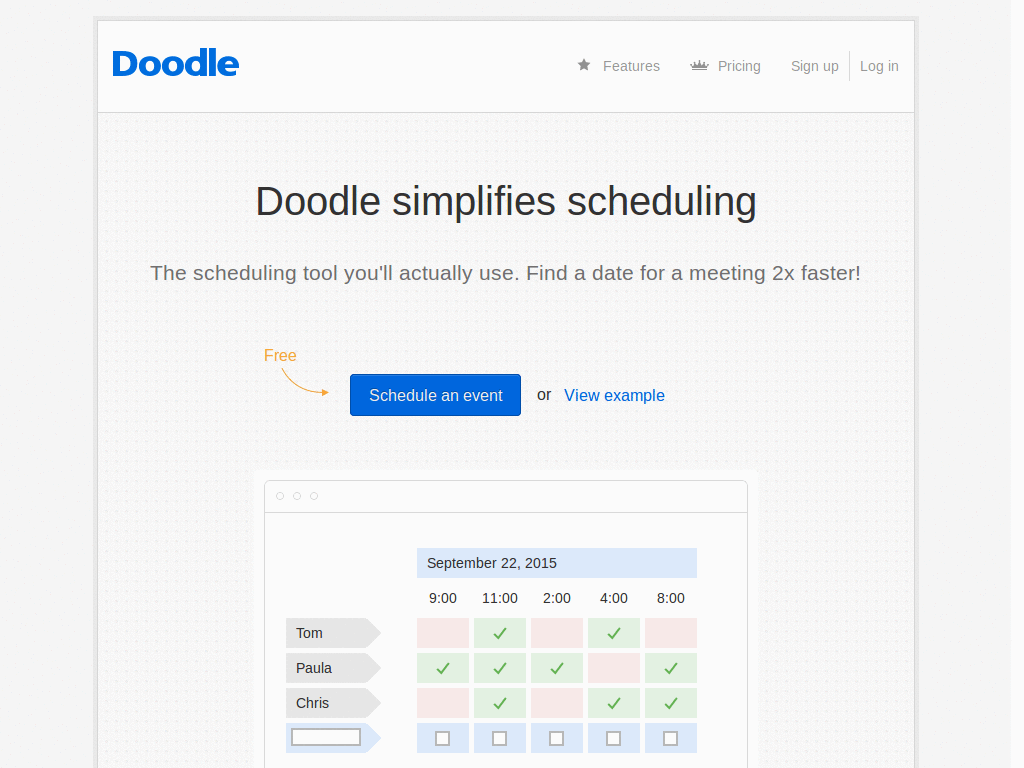Click Tom's green checkmark under 11:00
The height and width of the screenshot is (768, 1024).
[x=500, y=633]
